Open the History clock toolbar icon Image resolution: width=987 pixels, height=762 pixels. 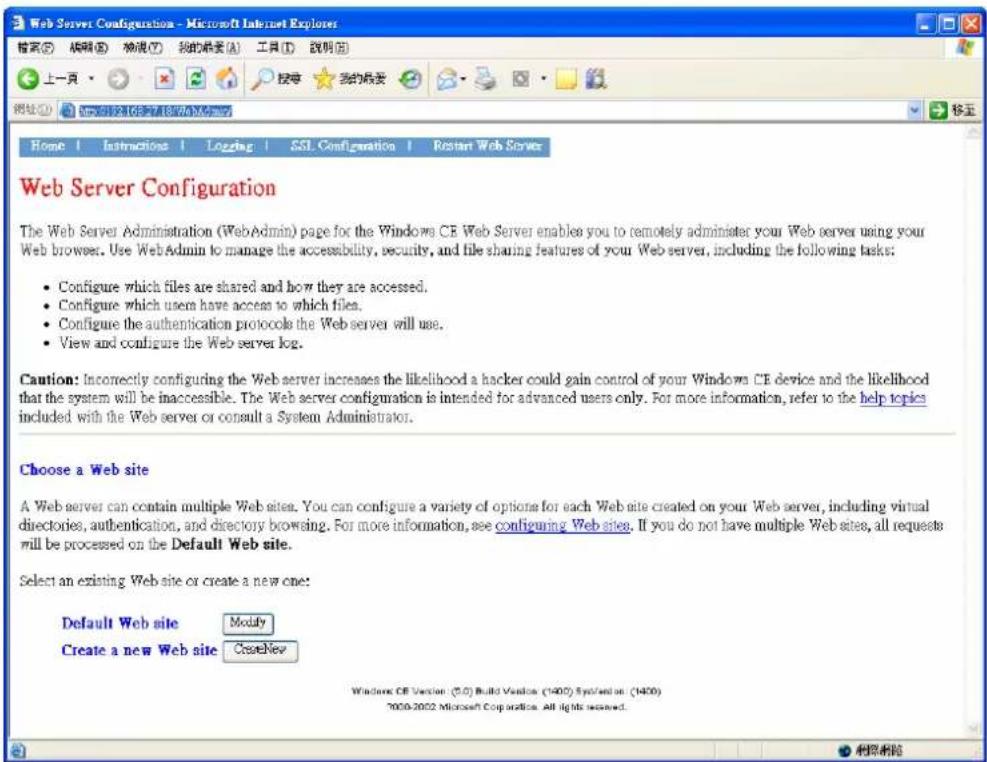(410, 79)
